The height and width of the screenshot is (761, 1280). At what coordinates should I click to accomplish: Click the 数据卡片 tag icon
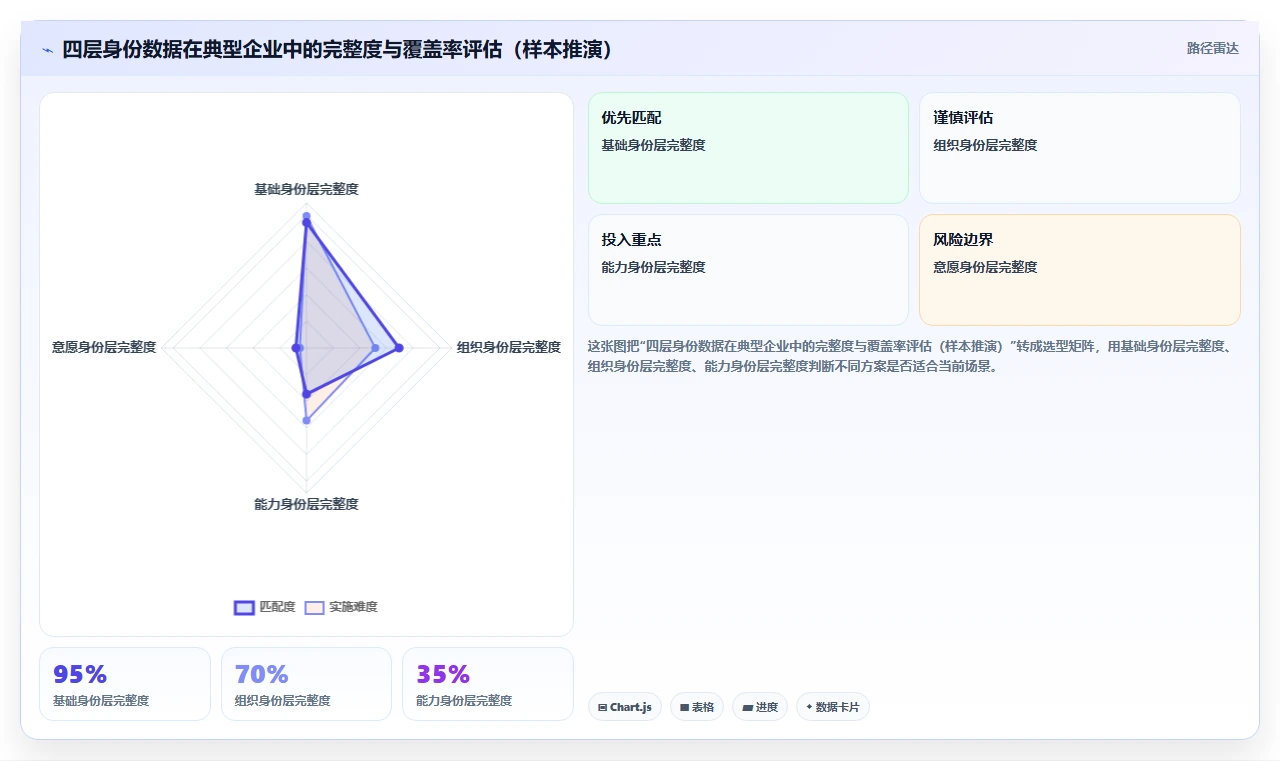pyautogui.click(x=809, y=707)
